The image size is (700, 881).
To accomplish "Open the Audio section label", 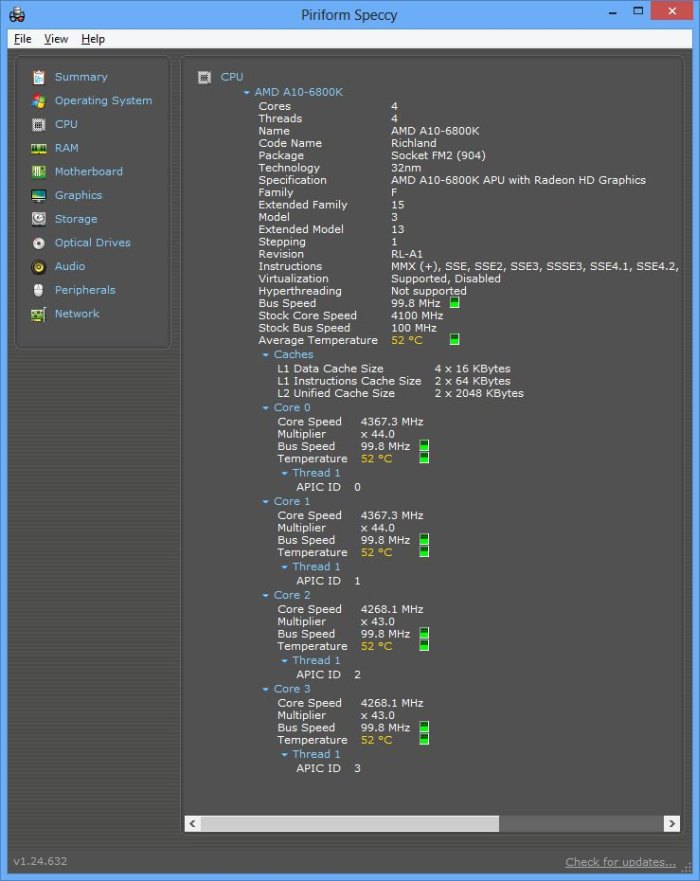I will tap(70, 266).
